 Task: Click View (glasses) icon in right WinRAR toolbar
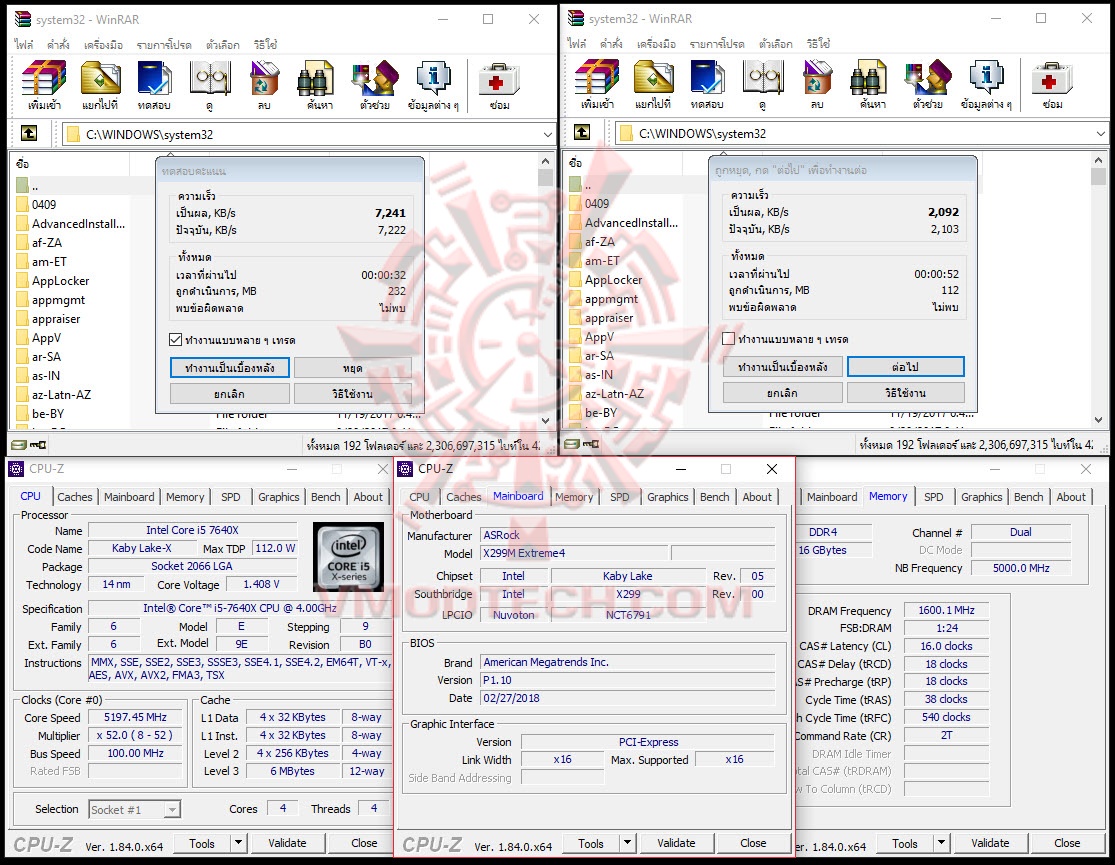(x=763, y=85)
